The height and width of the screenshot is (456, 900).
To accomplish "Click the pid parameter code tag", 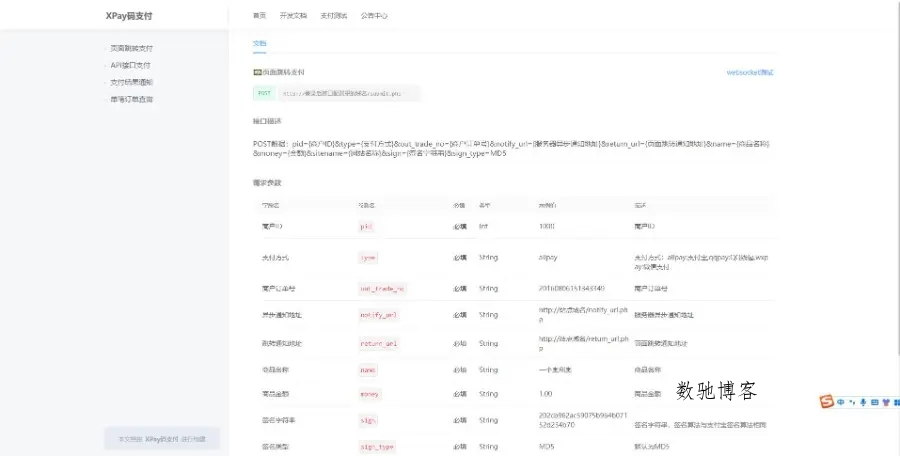I will (366, 227).
